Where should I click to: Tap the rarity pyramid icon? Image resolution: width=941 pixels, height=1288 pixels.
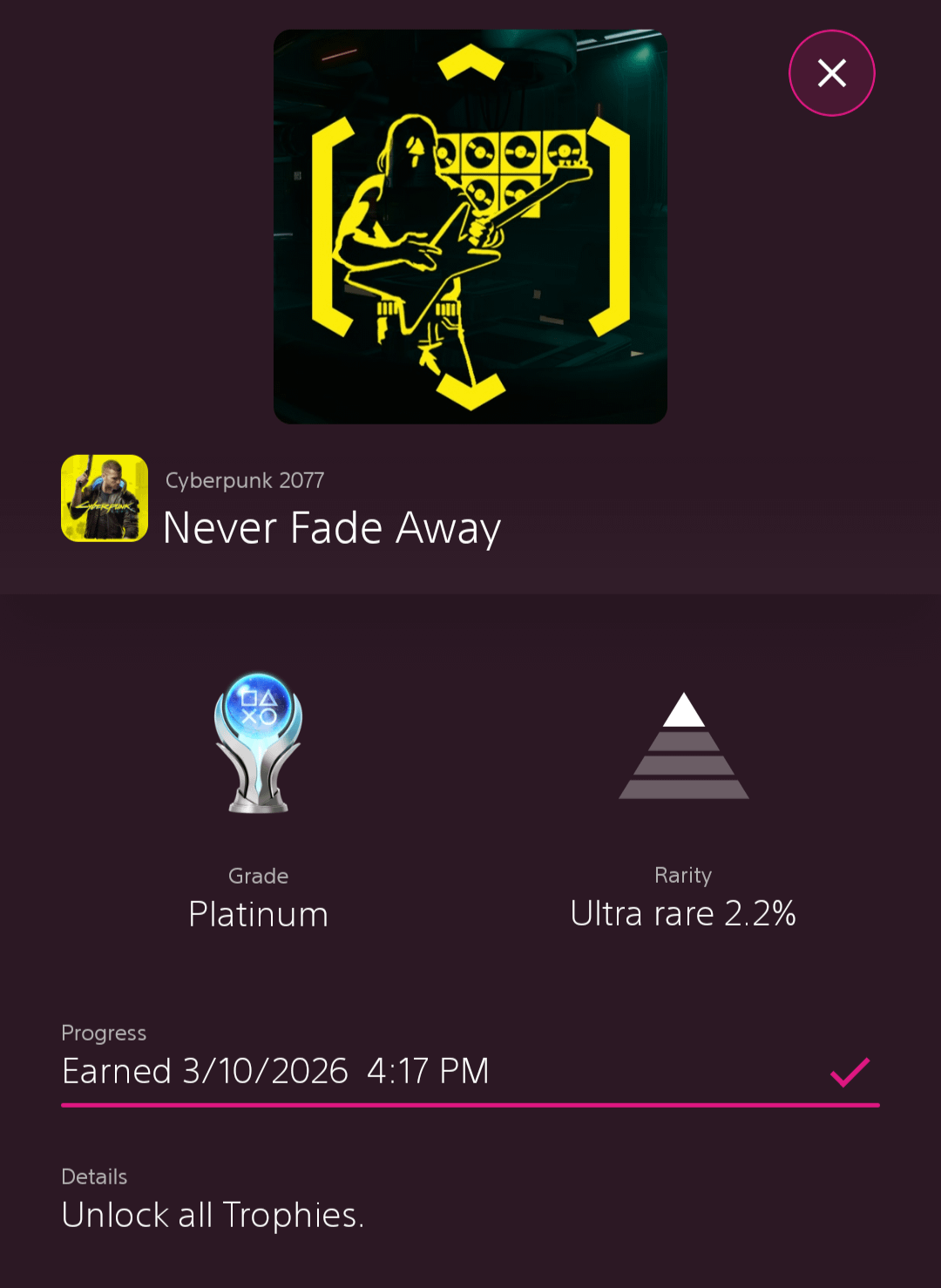pyautogui.click(x=684, y=746)
